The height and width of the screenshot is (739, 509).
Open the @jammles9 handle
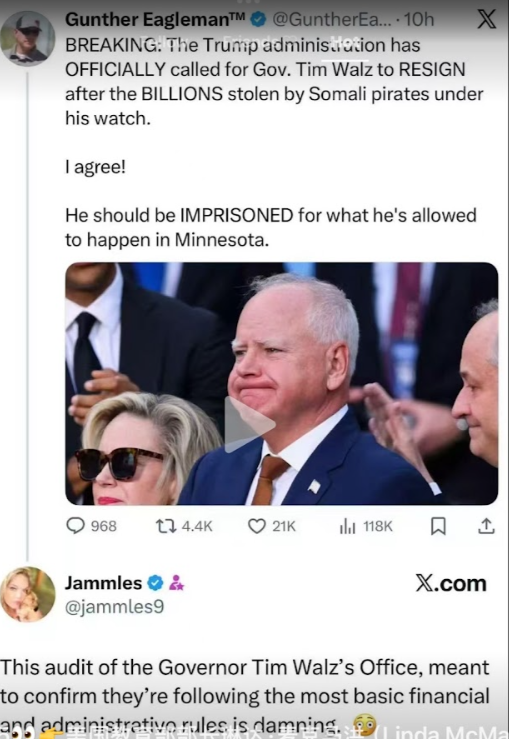pyautogui.click(x=115, y=607)
